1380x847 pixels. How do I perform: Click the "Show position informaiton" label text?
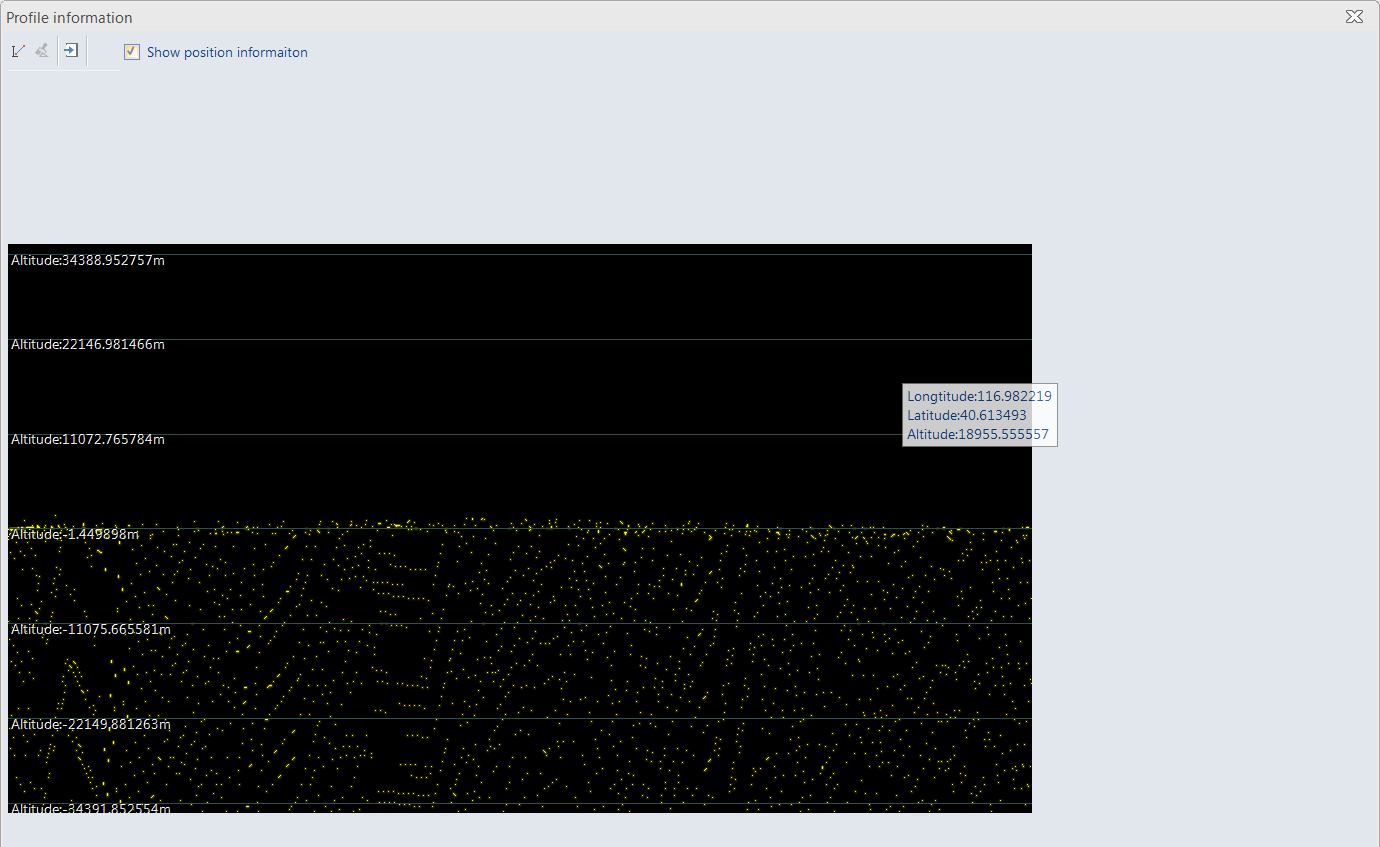coord(227,52)
